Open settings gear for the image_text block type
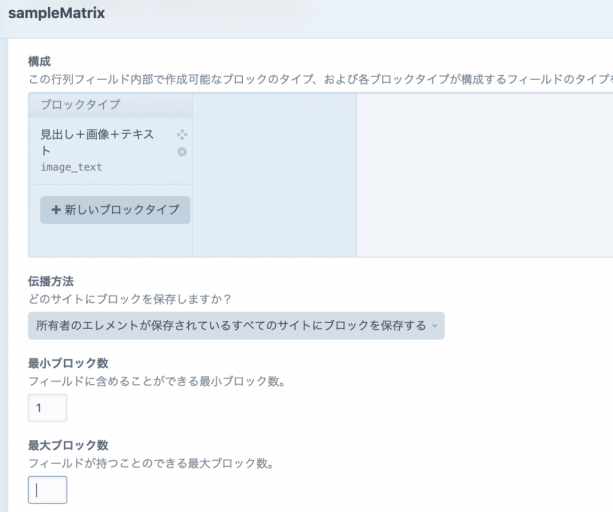Viewport: 613px width, 512px height. click(x=182, y=152)
